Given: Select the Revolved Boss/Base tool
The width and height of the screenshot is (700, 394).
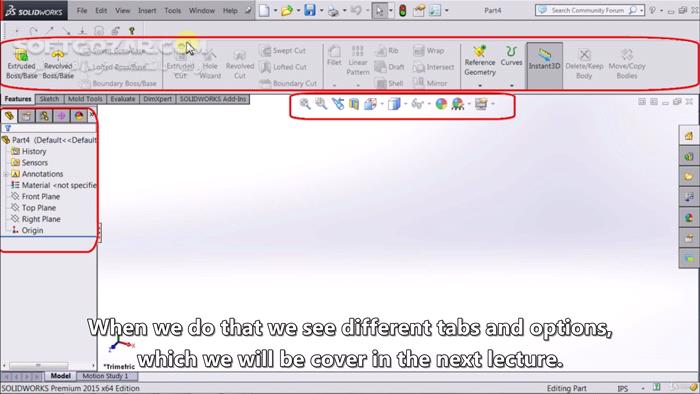Looking at the screenshot, I should pos(58,64).
